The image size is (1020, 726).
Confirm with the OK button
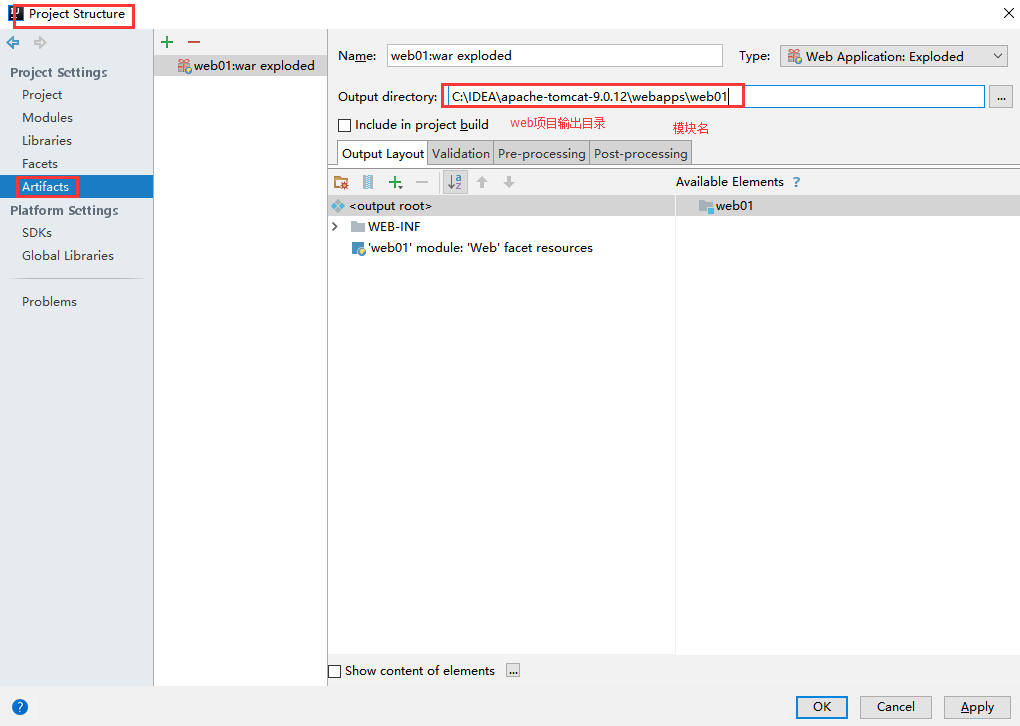822,707
